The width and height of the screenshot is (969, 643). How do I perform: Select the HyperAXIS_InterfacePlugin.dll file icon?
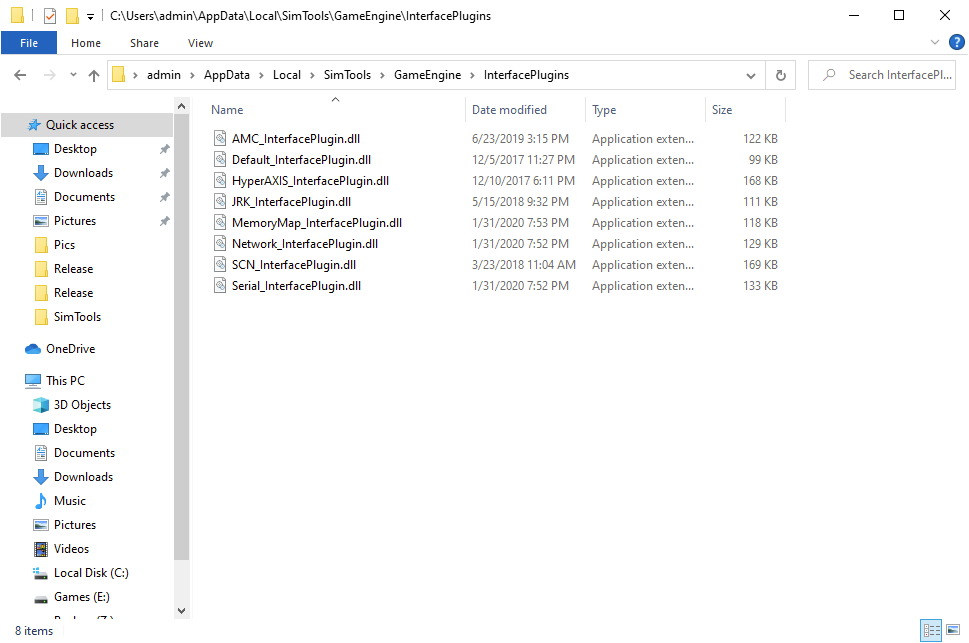click(220, 180)
